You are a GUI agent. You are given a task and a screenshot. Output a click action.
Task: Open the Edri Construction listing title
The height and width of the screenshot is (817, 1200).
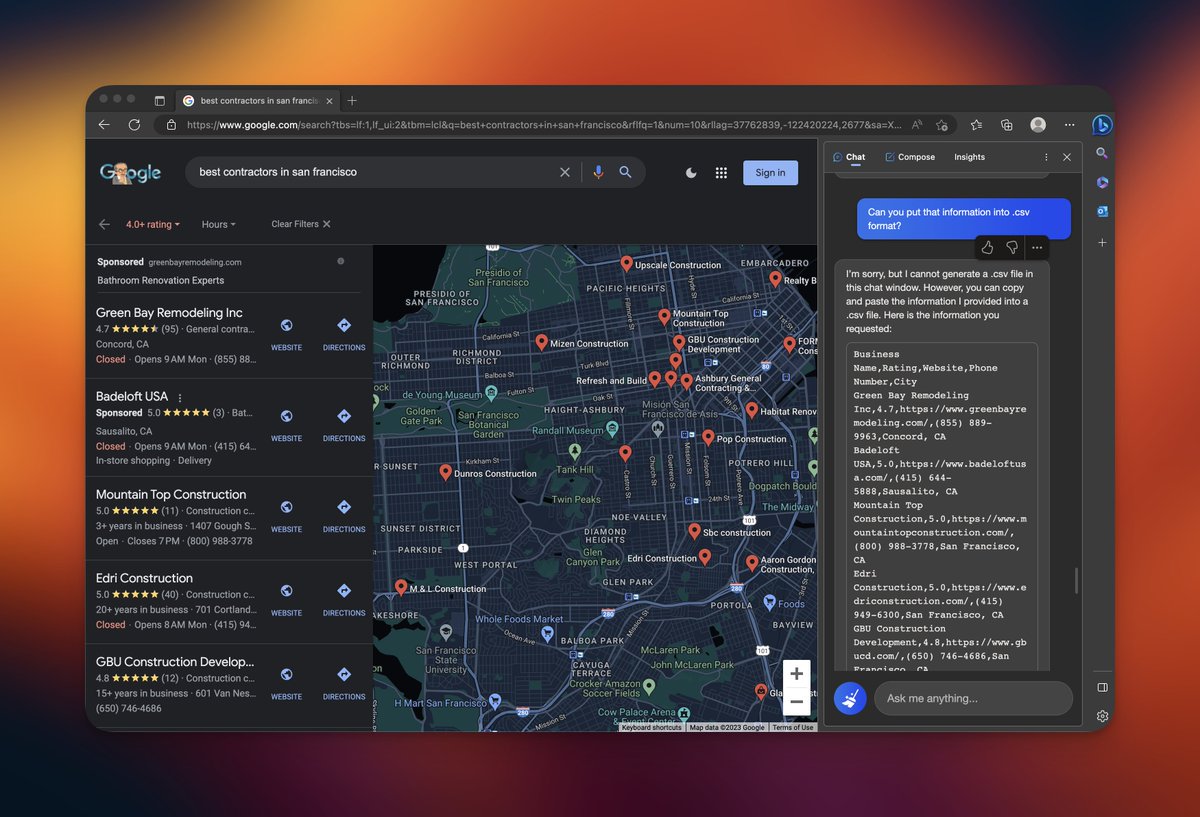pos(144,578)
